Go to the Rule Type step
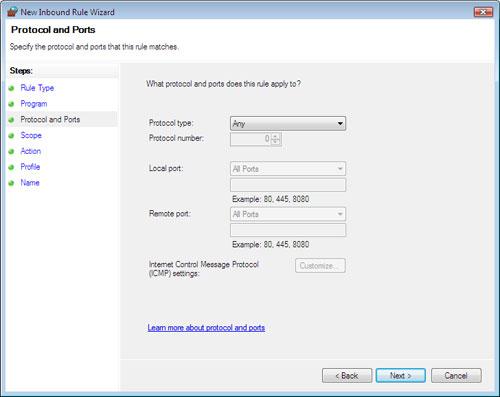Screen dimensions: 500x397 [37, 88]
